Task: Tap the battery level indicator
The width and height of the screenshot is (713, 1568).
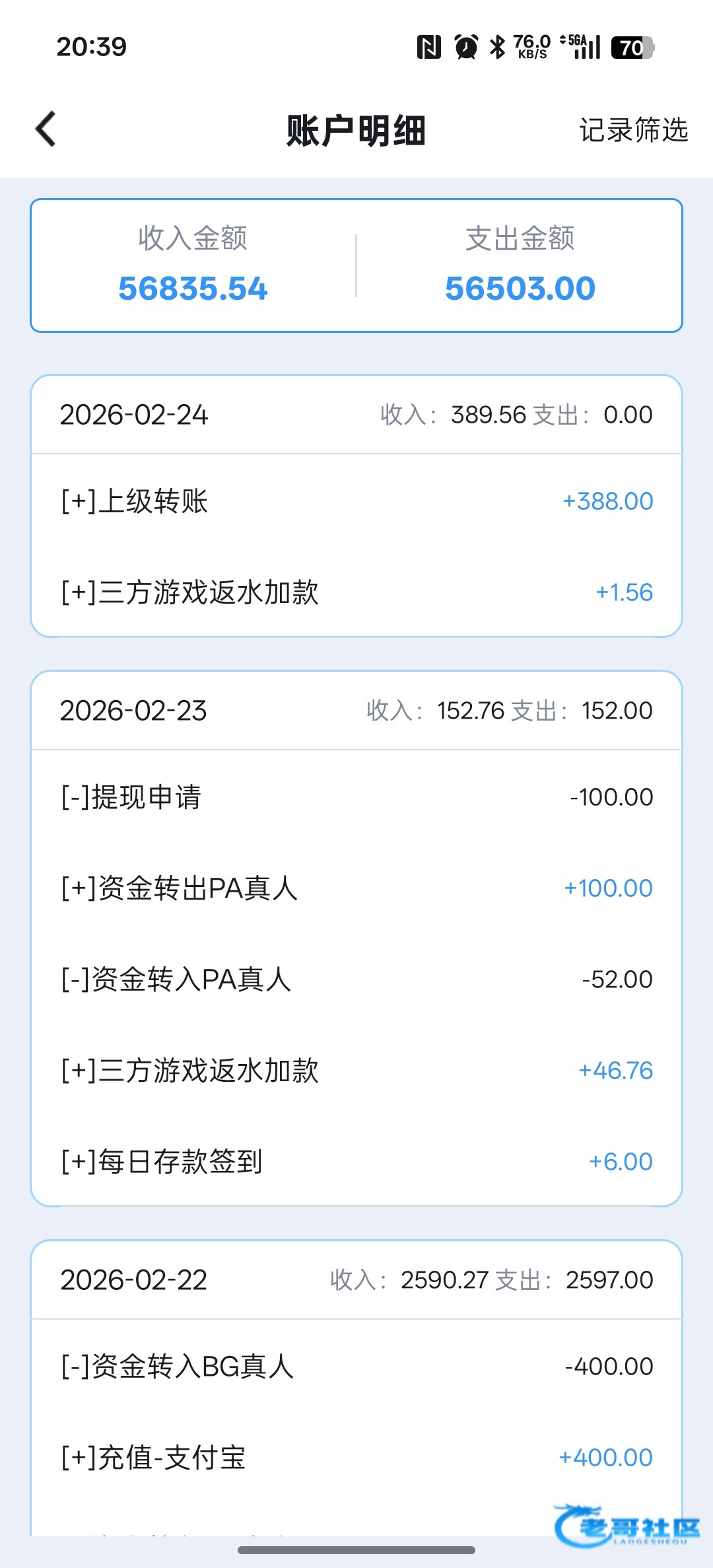Action: point(632,48)
